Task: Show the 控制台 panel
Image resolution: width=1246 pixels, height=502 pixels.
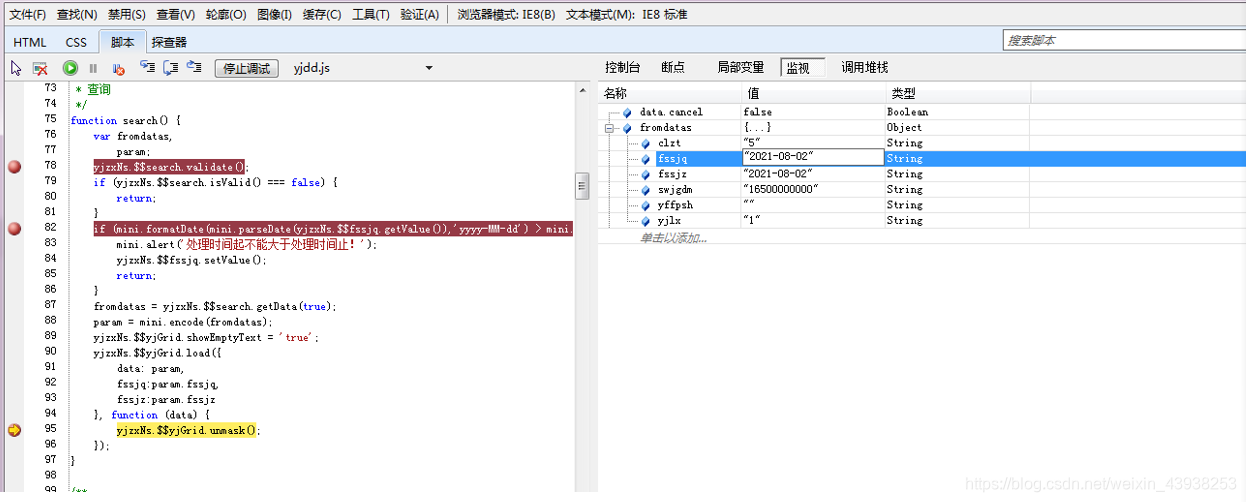Action: pyautogui.click(x=622, y=67)
